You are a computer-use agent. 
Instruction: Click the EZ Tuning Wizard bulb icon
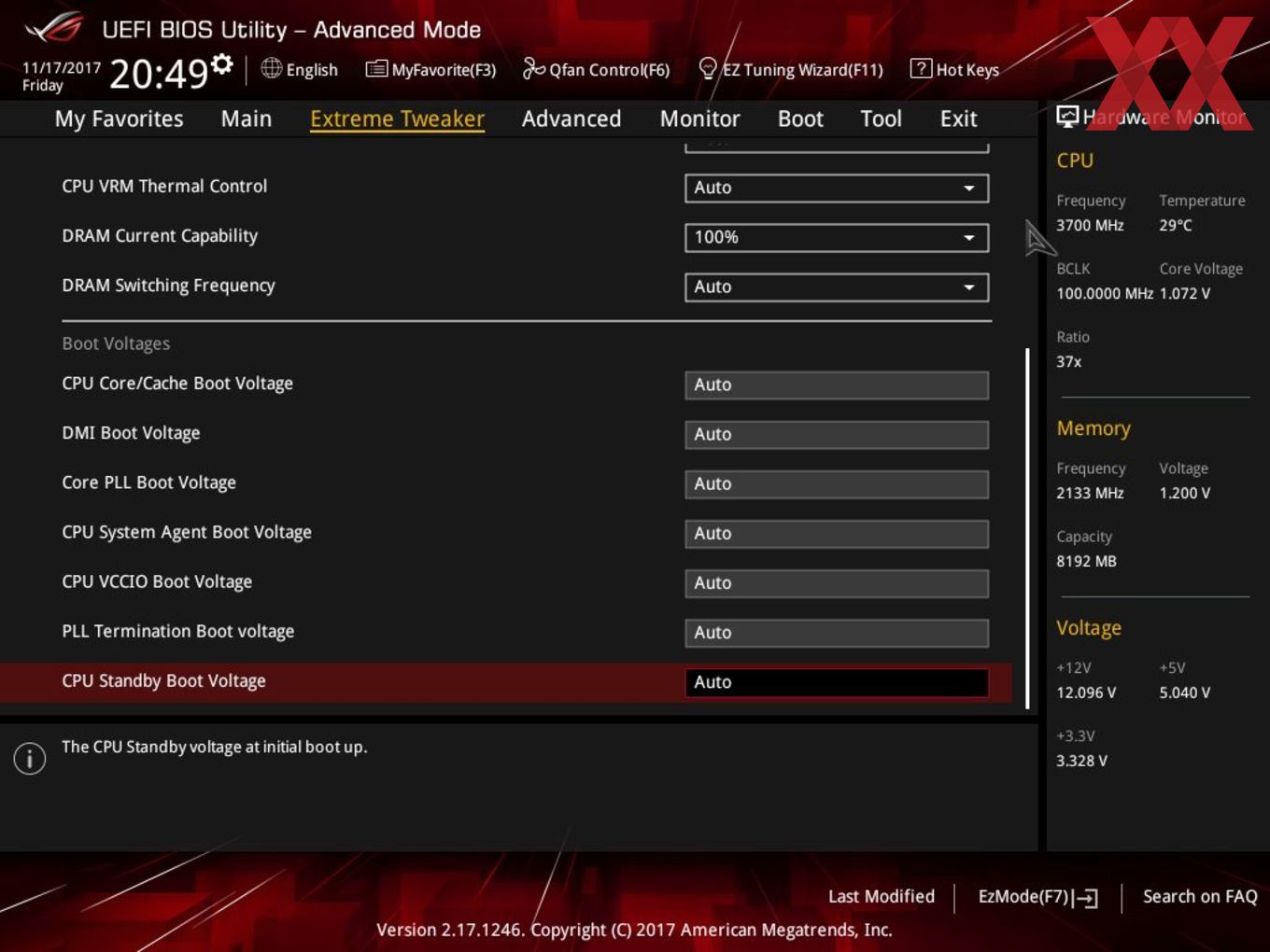tap(708, 68)
